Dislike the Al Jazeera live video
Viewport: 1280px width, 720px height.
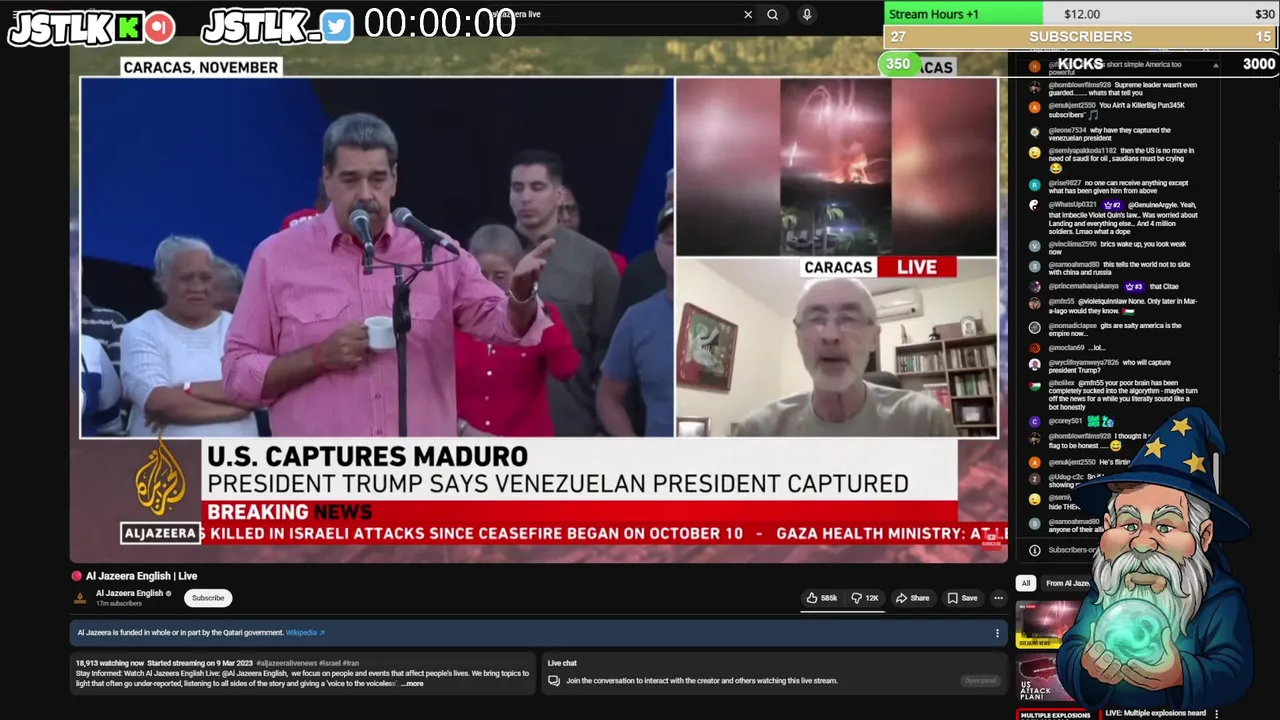point(865,598)
